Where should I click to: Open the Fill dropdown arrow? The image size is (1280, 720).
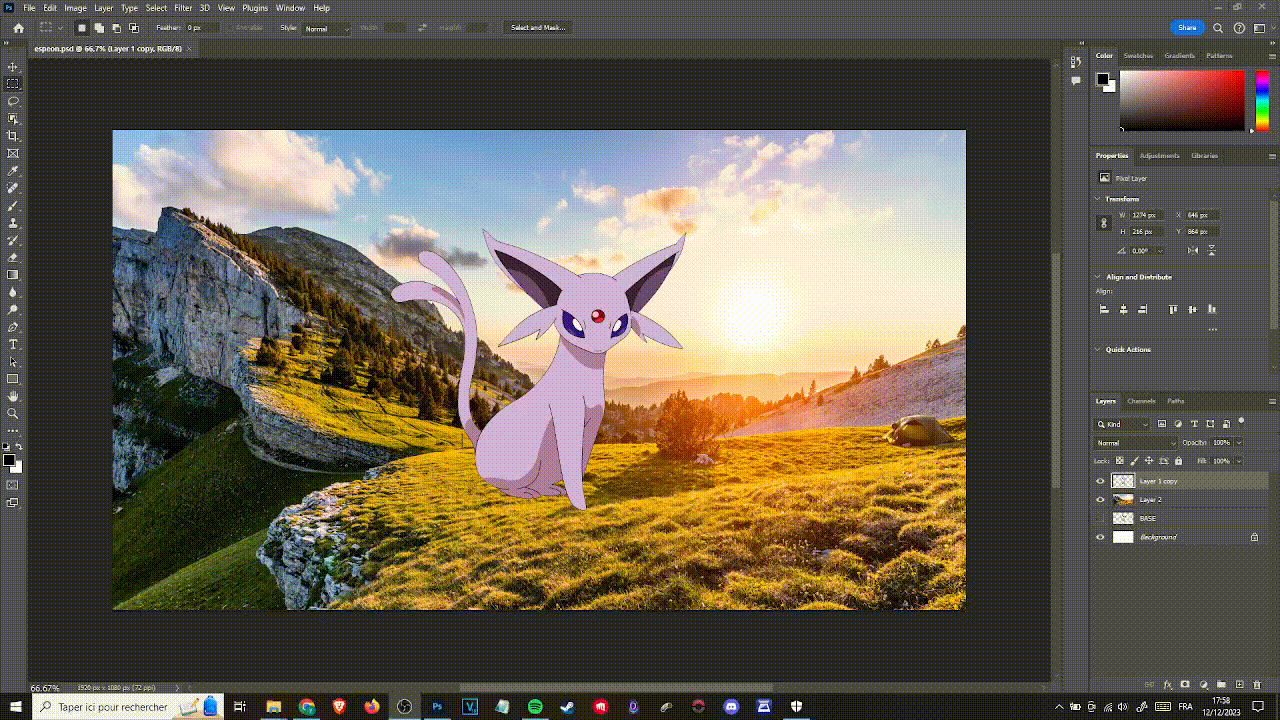pos(1239,461)
